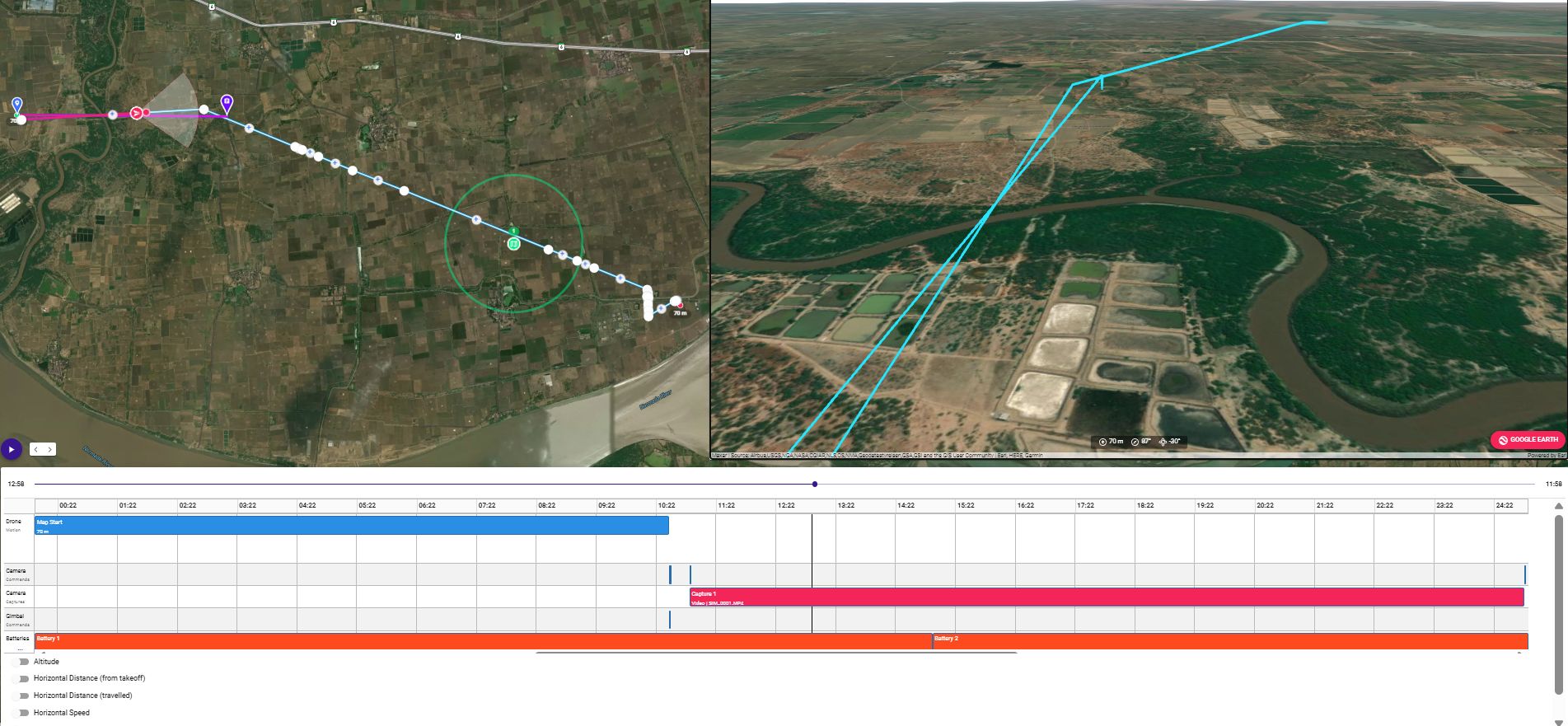Toggle Horizontal Distance (travelled) graph switch
This screenshot has width=1568, height=726.
pos(22,696)
